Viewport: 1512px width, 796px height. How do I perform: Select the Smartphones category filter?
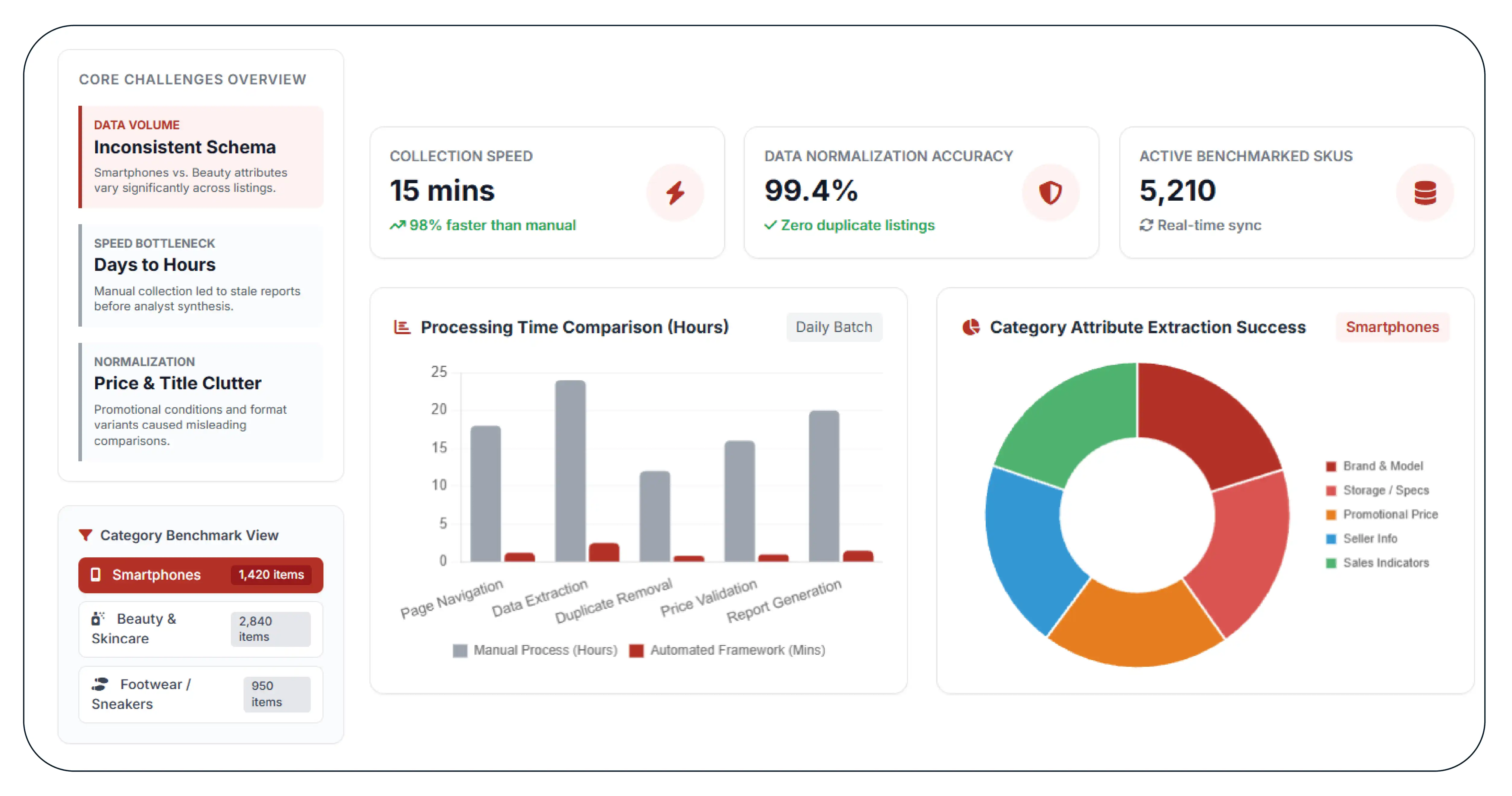(x=201, y=575)
